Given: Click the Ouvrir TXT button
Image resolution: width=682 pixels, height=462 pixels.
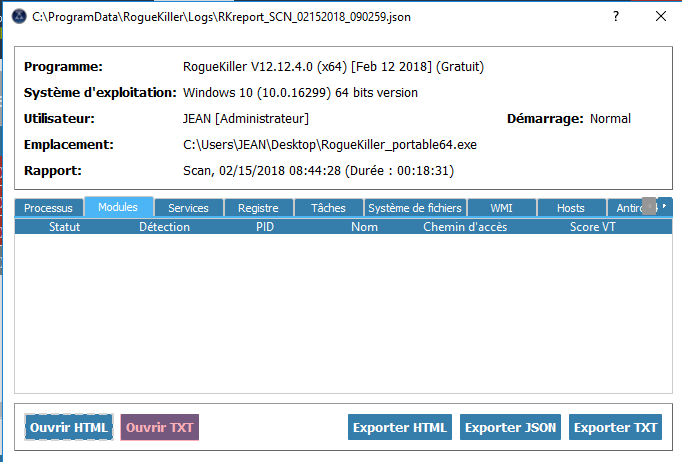Looking at the screenshot, I should click(160, 427).
